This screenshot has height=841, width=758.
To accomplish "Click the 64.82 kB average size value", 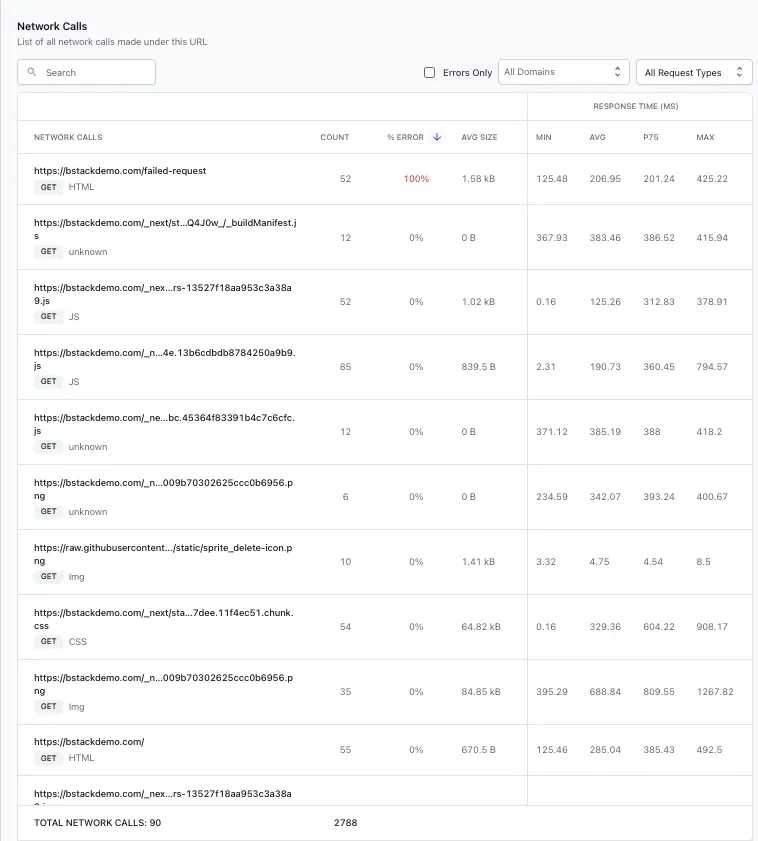I will pyautogui.click(x=481, y=626).
